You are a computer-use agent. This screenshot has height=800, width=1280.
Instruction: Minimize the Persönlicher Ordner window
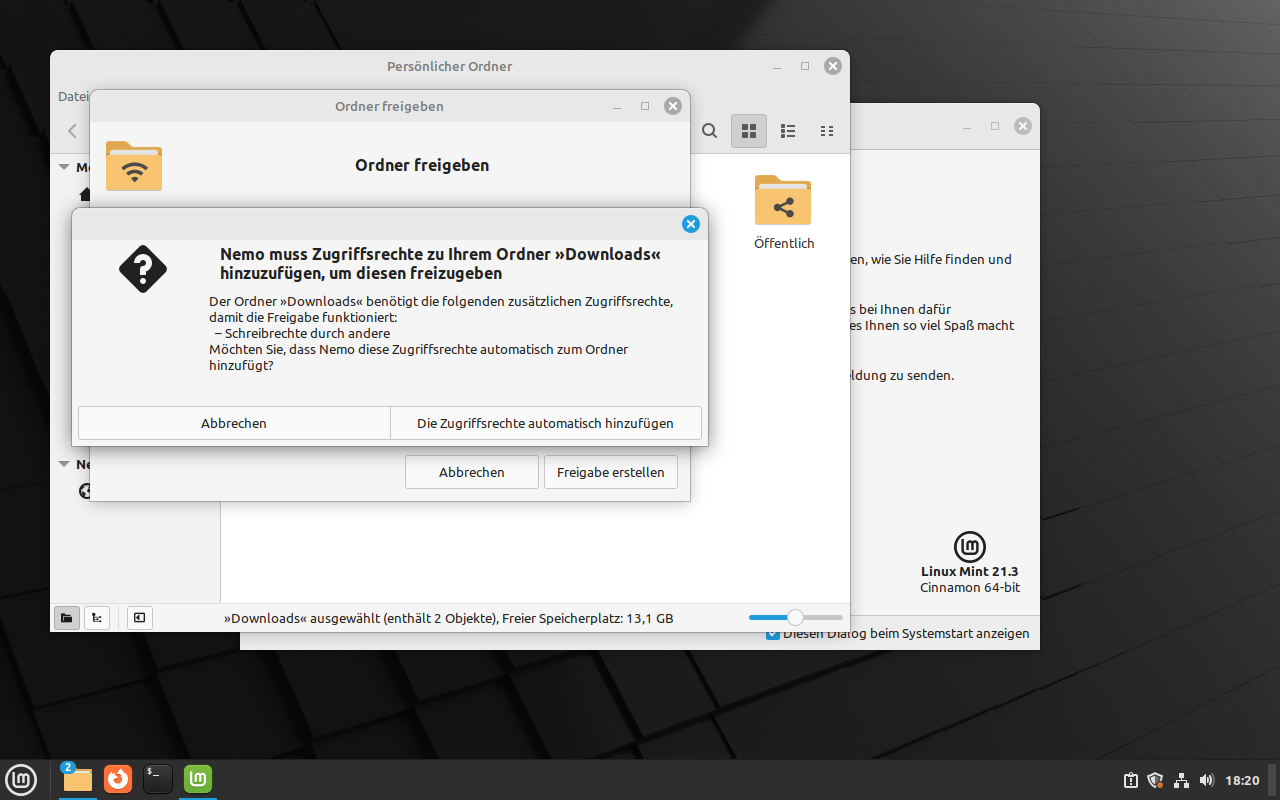776,66
